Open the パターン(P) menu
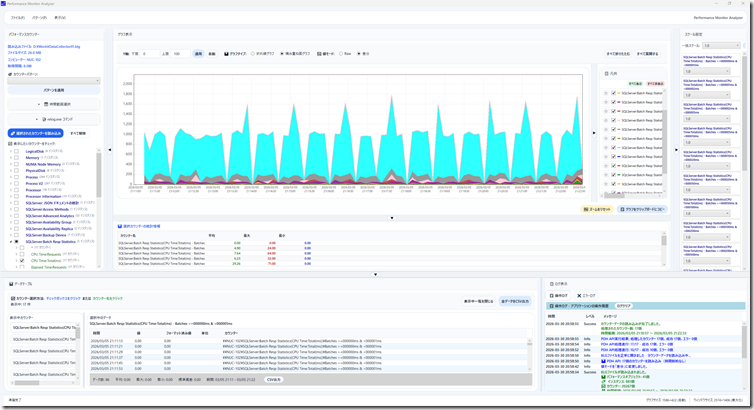Viewport: 754px width, 410px height. 39,18
